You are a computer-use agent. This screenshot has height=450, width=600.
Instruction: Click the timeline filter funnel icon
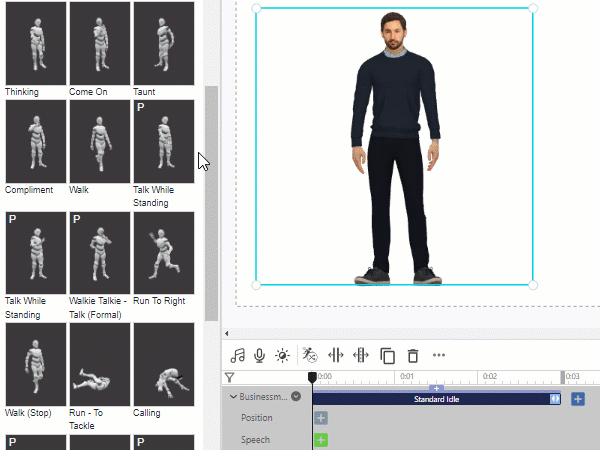(x=230, y=378)
